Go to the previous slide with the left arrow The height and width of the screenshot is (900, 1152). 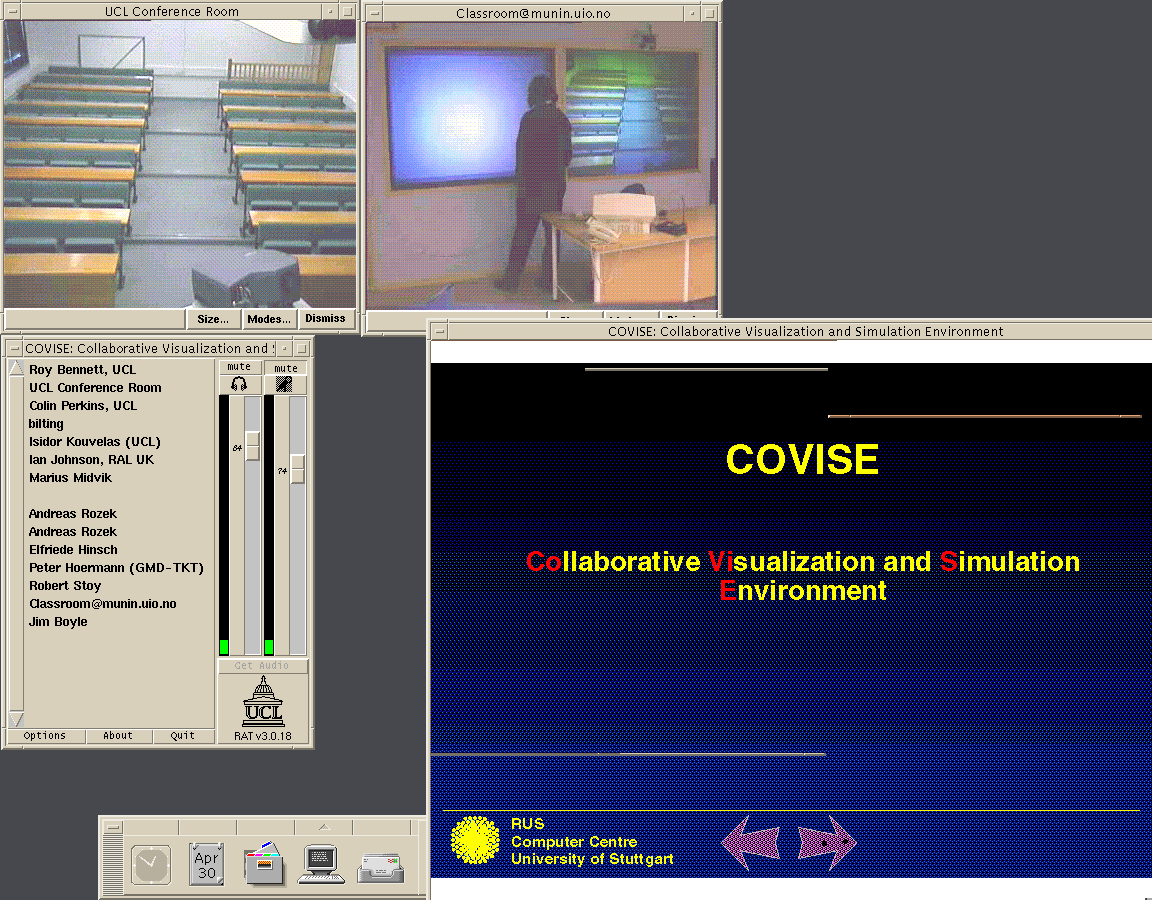(750, 843)
